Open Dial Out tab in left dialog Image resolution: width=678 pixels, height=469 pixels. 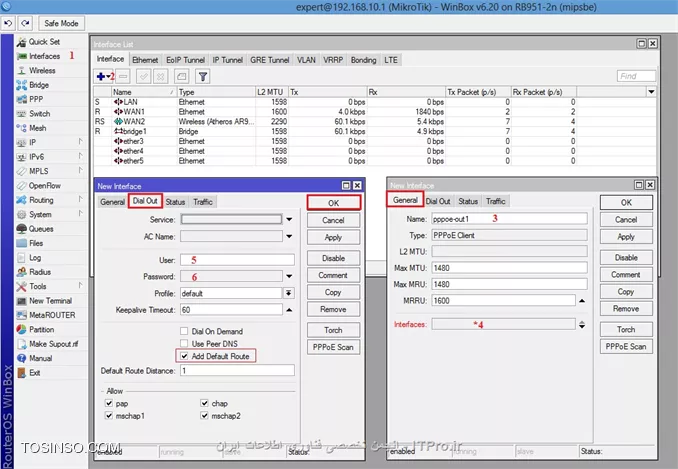click(x=145, y=201)
